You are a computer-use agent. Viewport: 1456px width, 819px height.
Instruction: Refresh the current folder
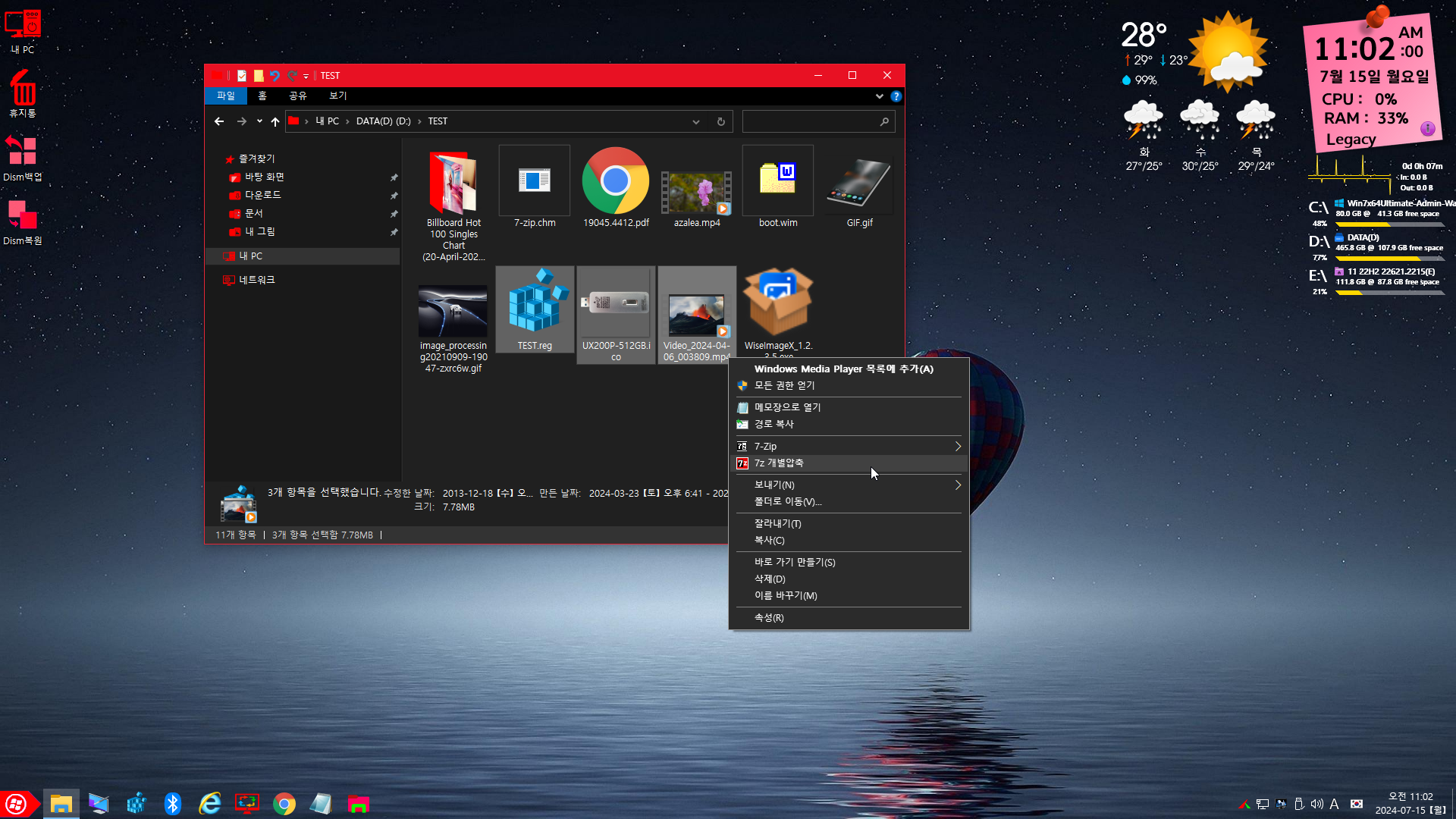coord(721,121)
